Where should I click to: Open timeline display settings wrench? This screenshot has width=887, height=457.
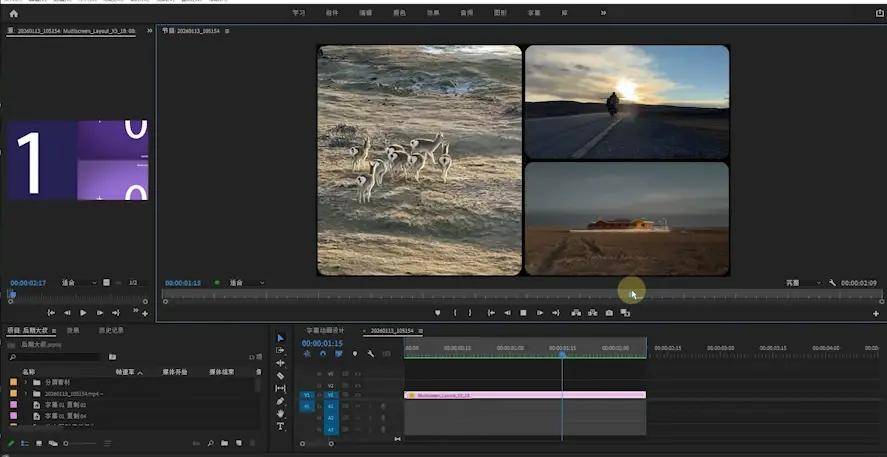click(371, 354)
